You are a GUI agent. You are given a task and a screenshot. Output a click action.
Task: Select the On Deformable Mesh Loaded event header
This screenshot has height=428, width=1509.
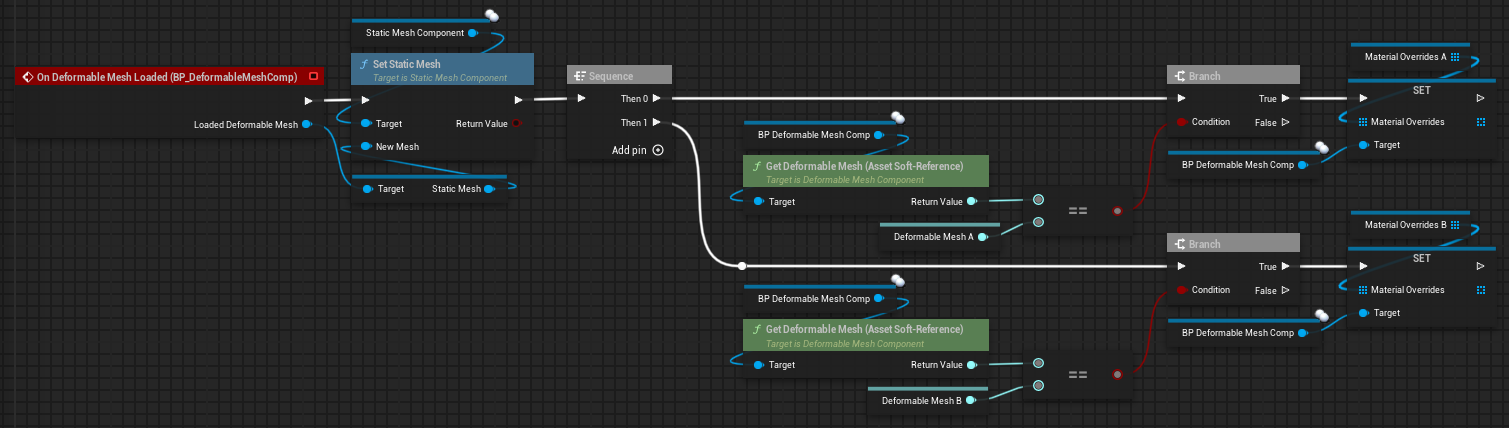pyautogui.click(x=165, y=76)
